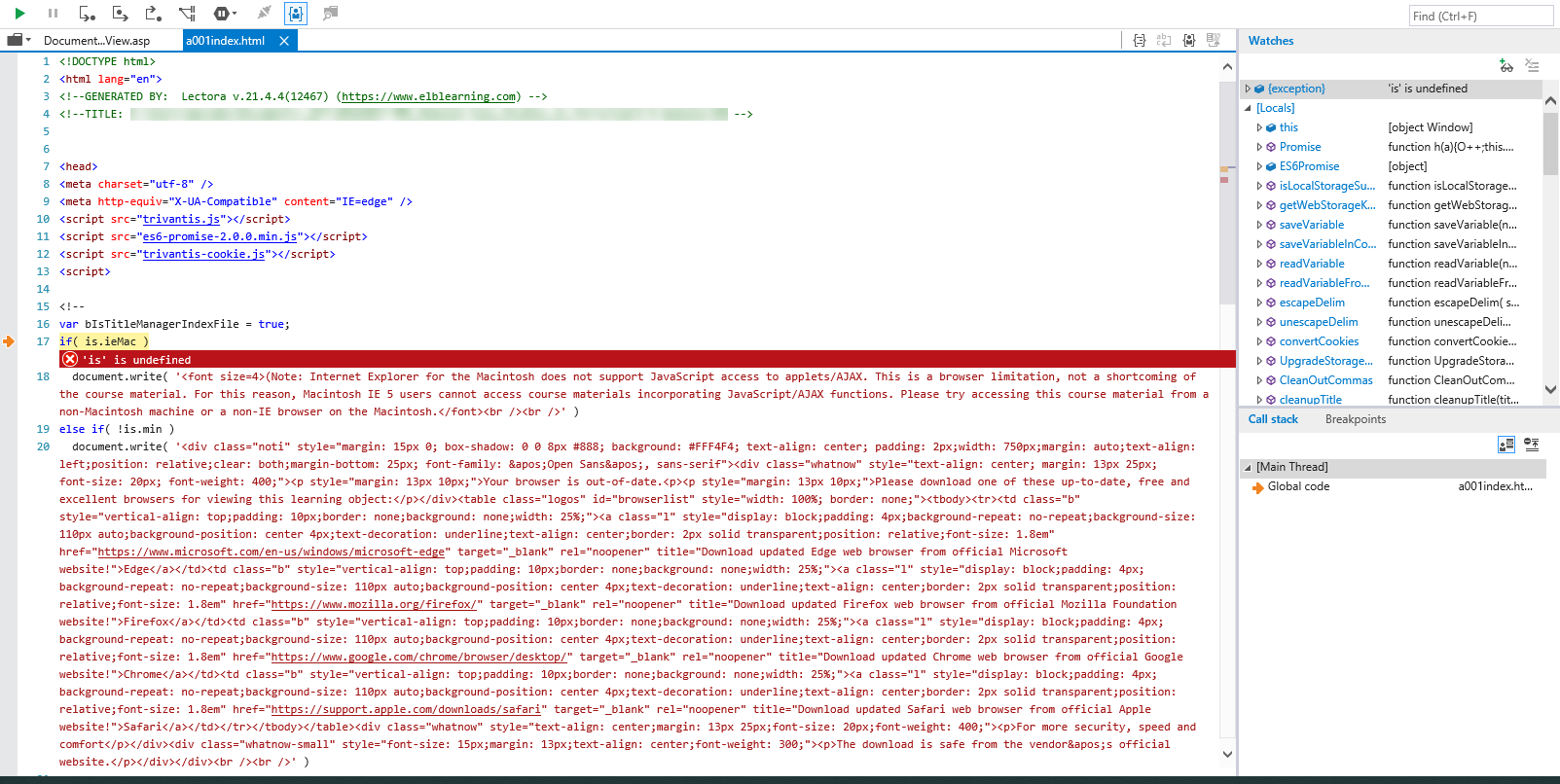The image size is (1560, 784).
Task: Open the trivantis-cookie.js script link
Action: pyautogui.click(x=203, y=254)
